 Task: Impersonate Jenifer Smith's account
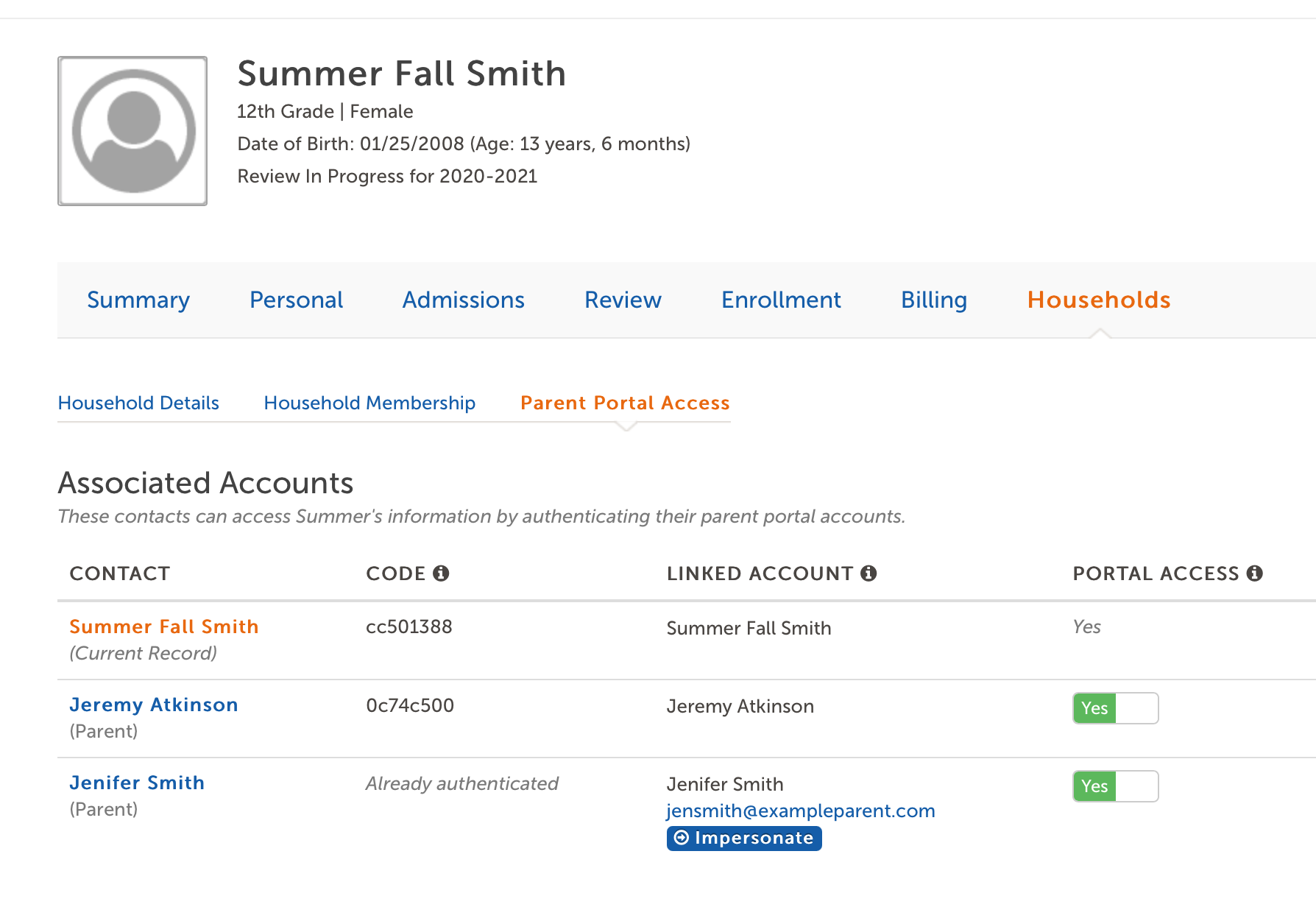pos(744,839)
